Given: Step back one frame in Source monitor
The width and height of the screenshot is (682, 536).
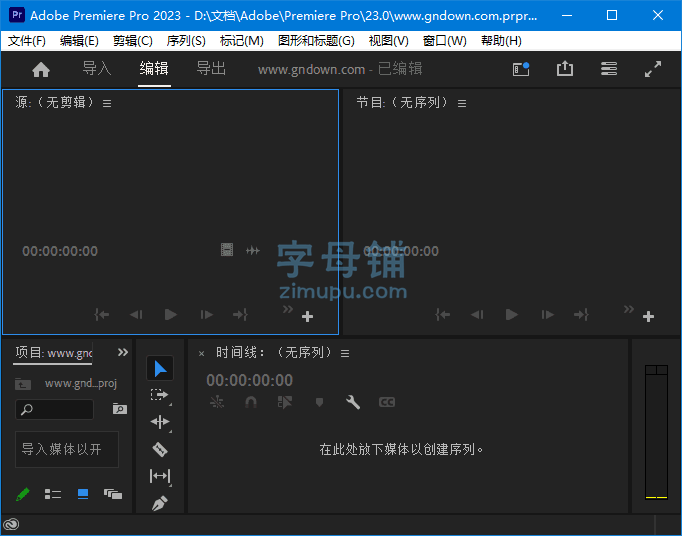Looking at the screenshot, I should [x=136, y=314].
